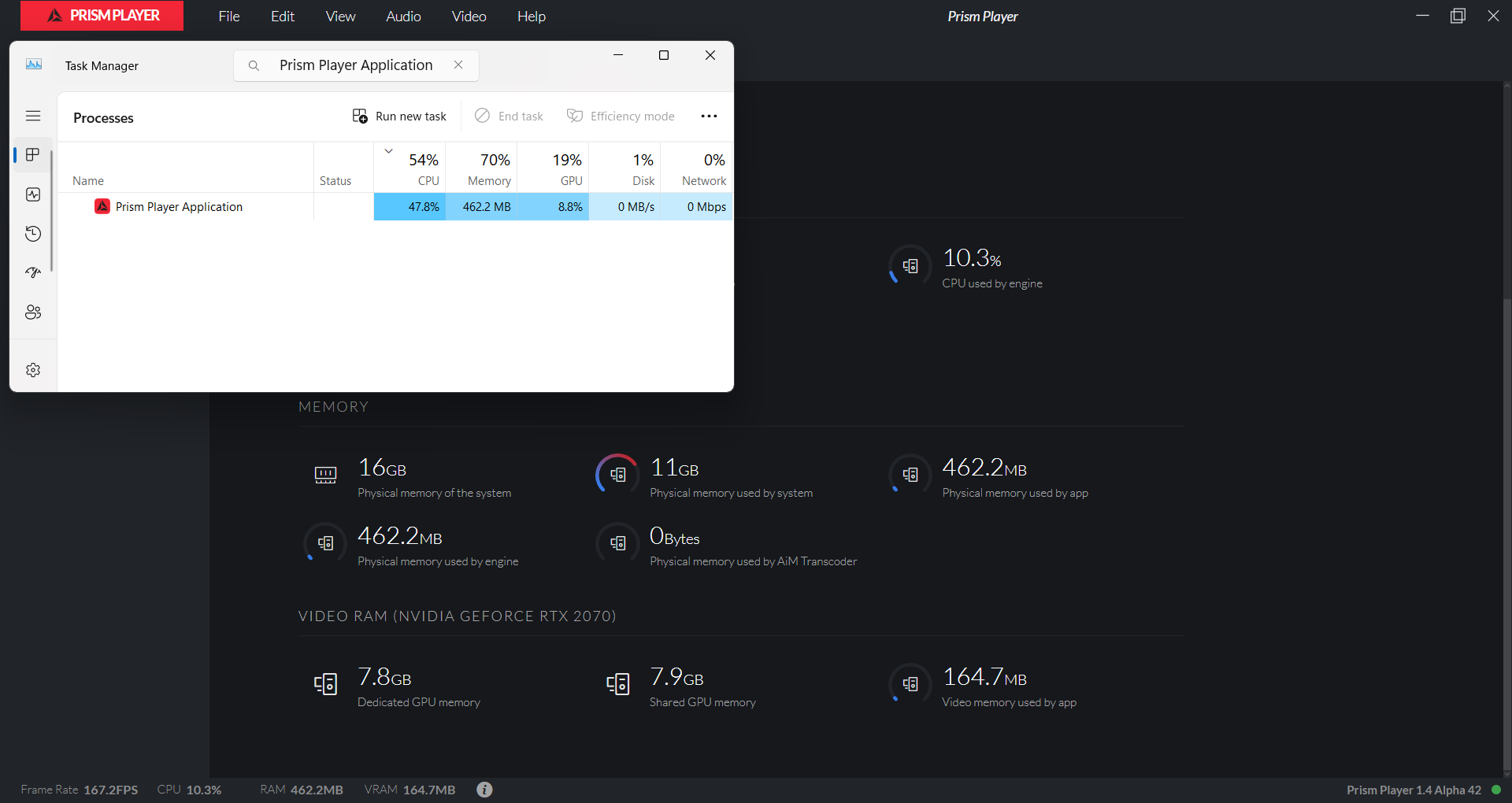Click in the Task Manager search field
1512x803 pixels.
click(x=356, y=65)
